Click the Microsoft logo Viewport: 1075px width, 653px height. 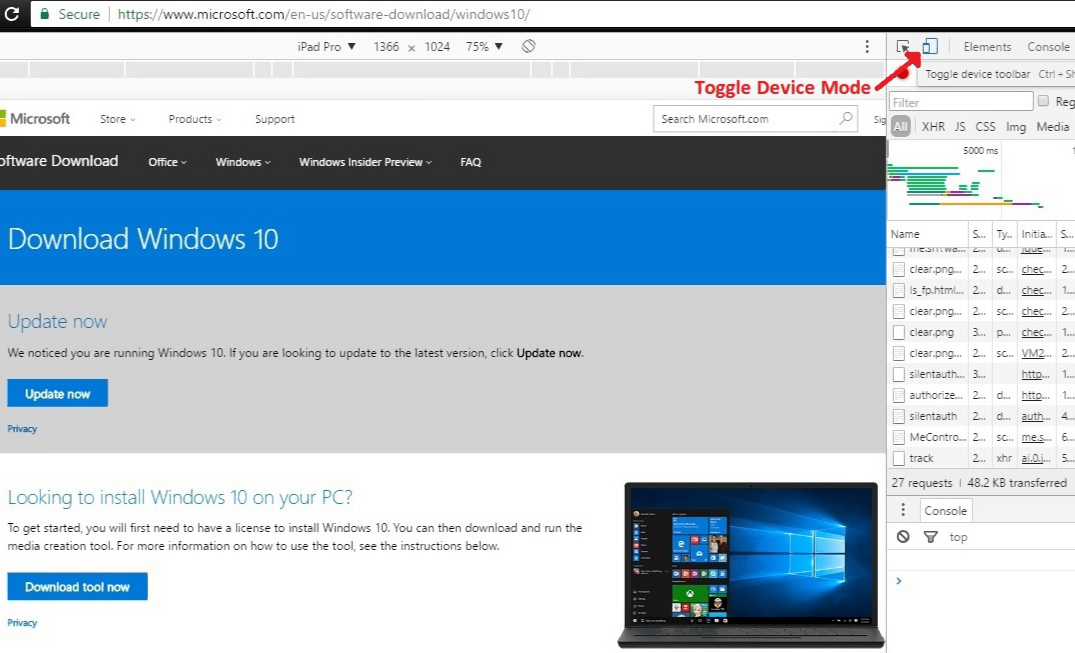pos(35,119)
